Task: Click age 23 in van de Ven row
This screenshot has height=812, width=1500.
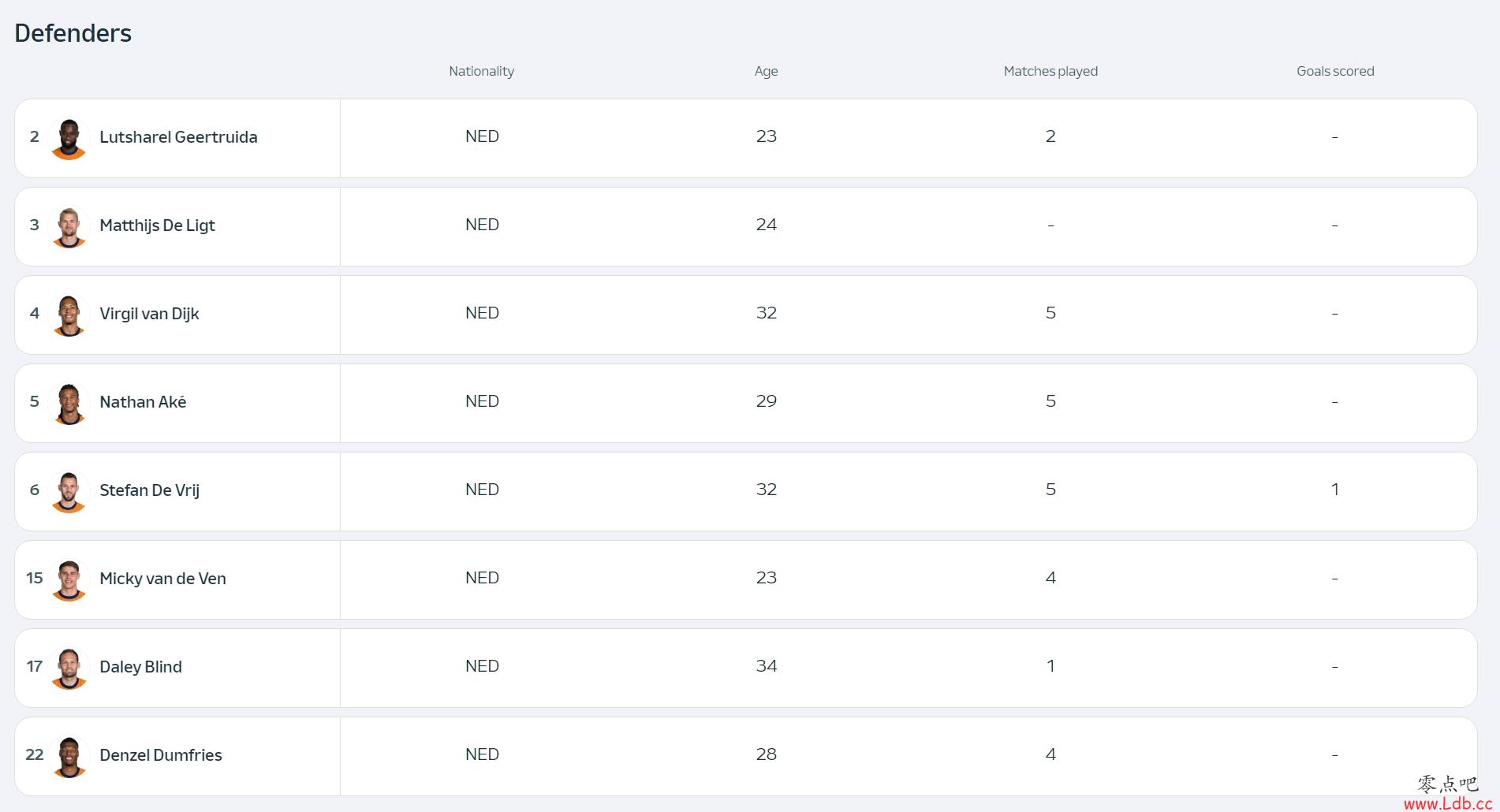Action: 767,578
